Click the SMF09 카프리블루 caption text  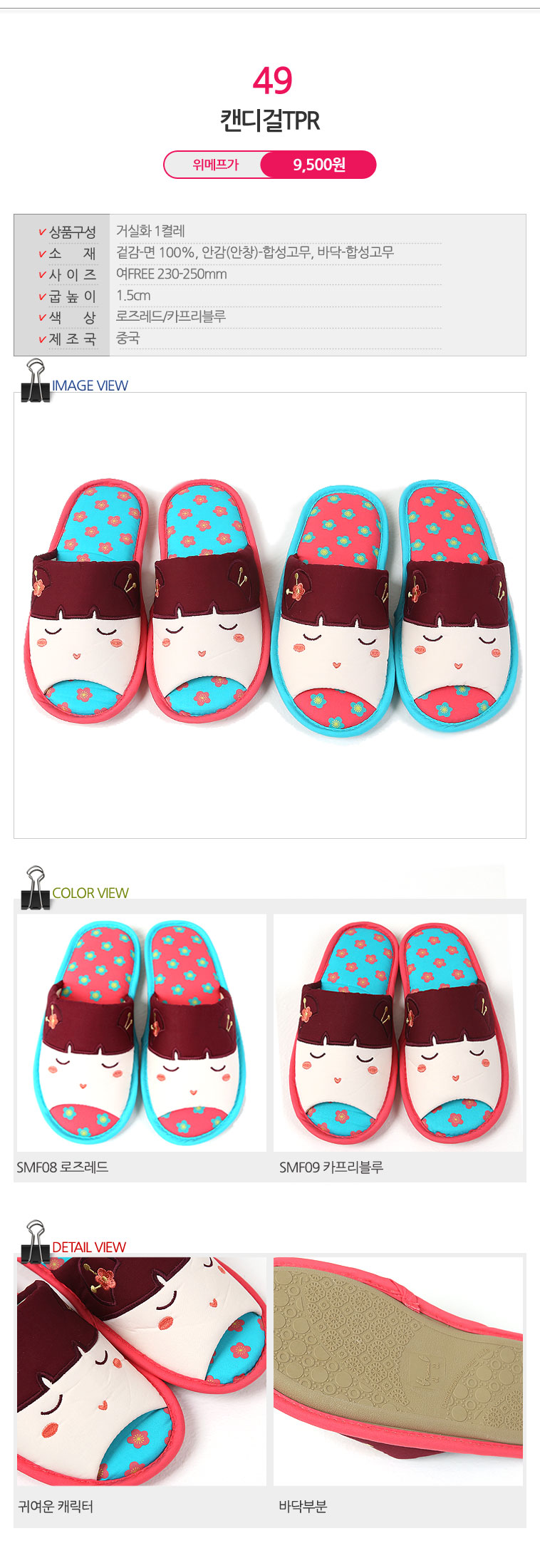pyautogui.click(x=331, y=1167)
